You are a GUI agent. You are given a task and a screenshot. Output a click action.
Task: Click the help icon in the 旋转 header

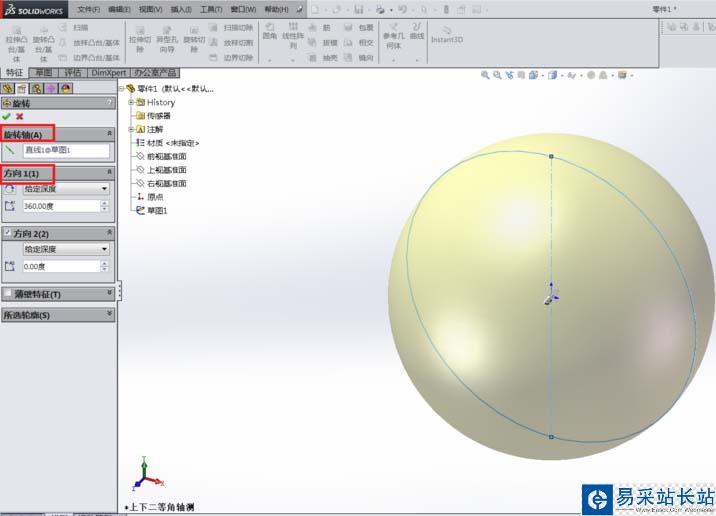click(110, 103)
